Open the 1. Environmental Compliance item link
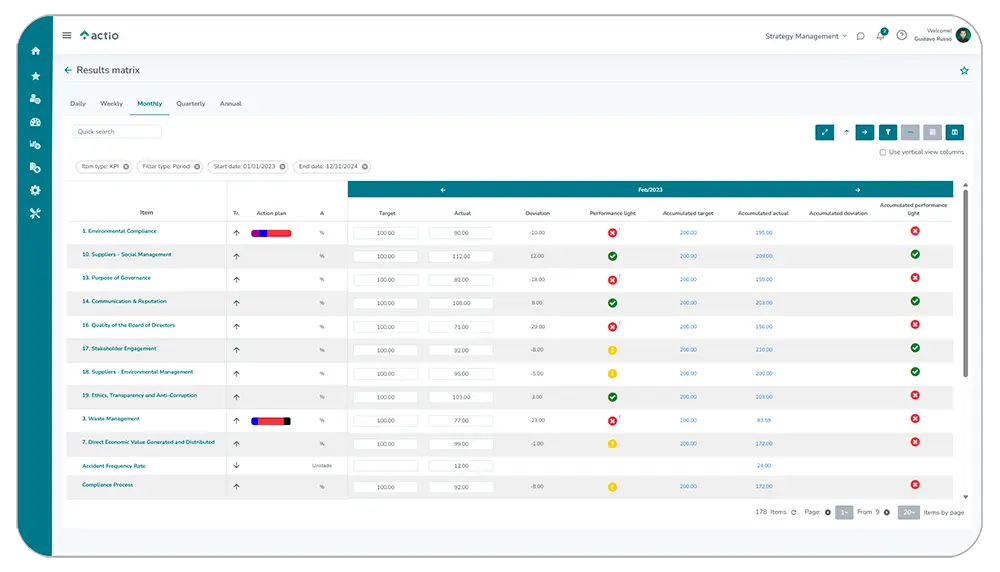 pos(119,231)
